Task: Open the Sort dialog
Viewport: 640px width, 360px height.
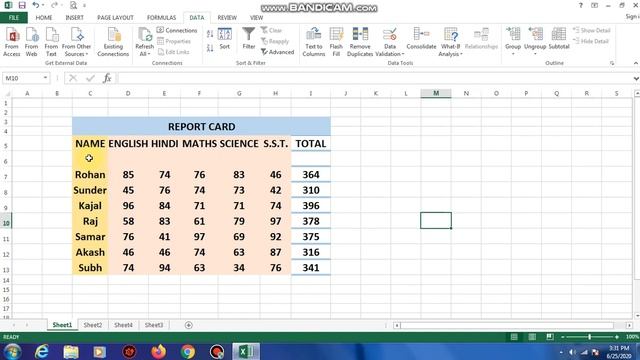Action: 224,39
